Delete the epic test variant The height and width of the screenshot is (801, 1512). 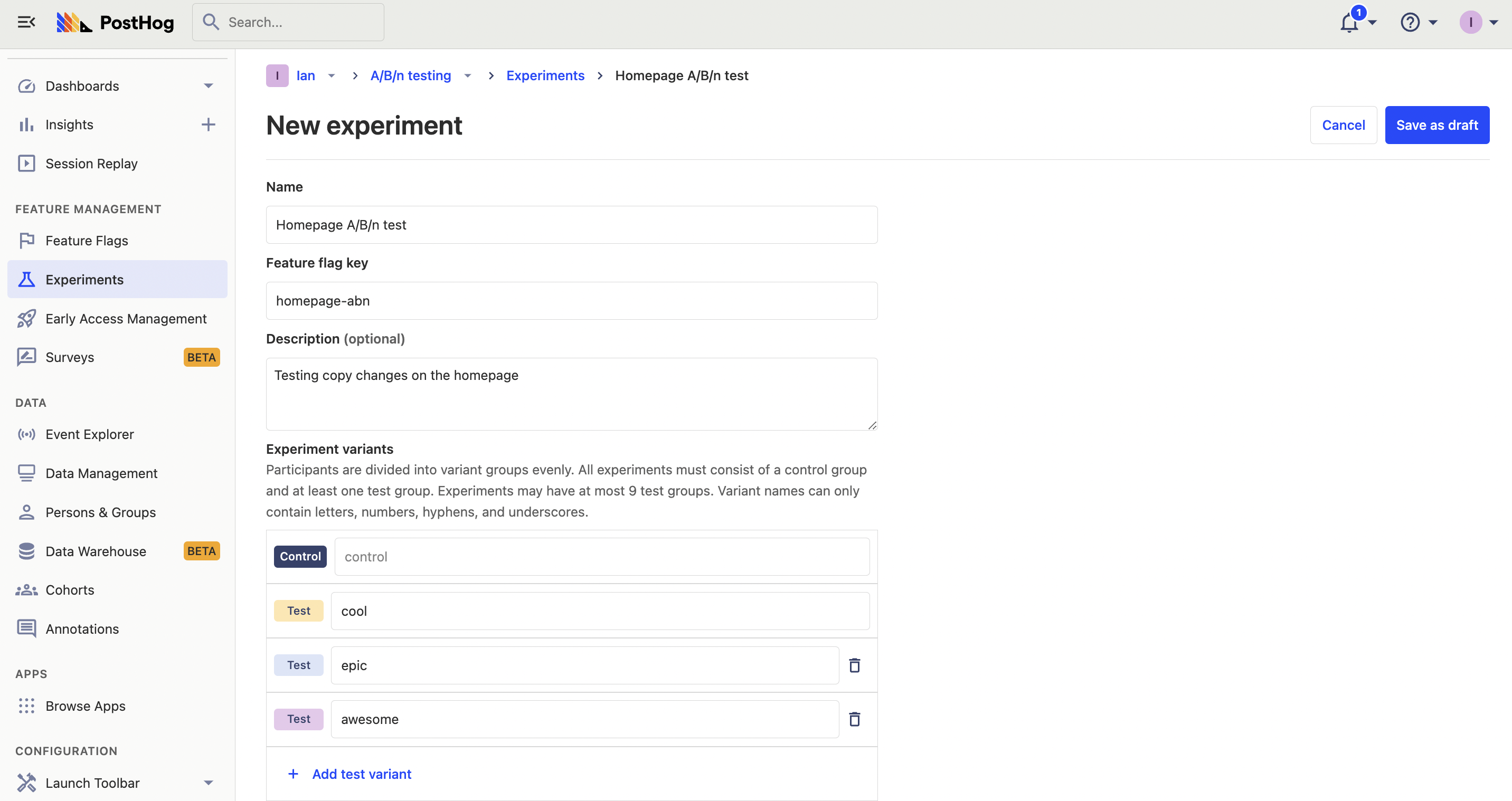click(855, 665)
